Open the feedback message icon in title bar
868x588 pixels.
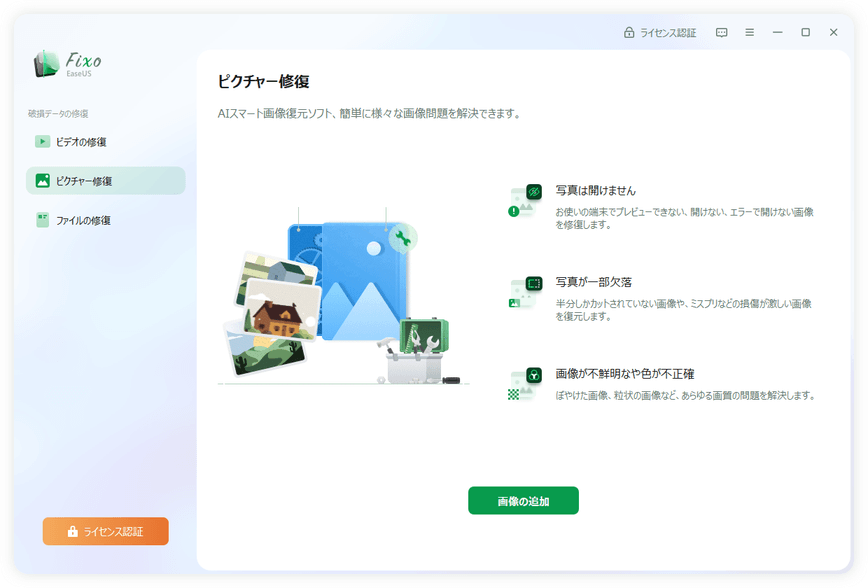pyautogui.click(x=721, y=32)
